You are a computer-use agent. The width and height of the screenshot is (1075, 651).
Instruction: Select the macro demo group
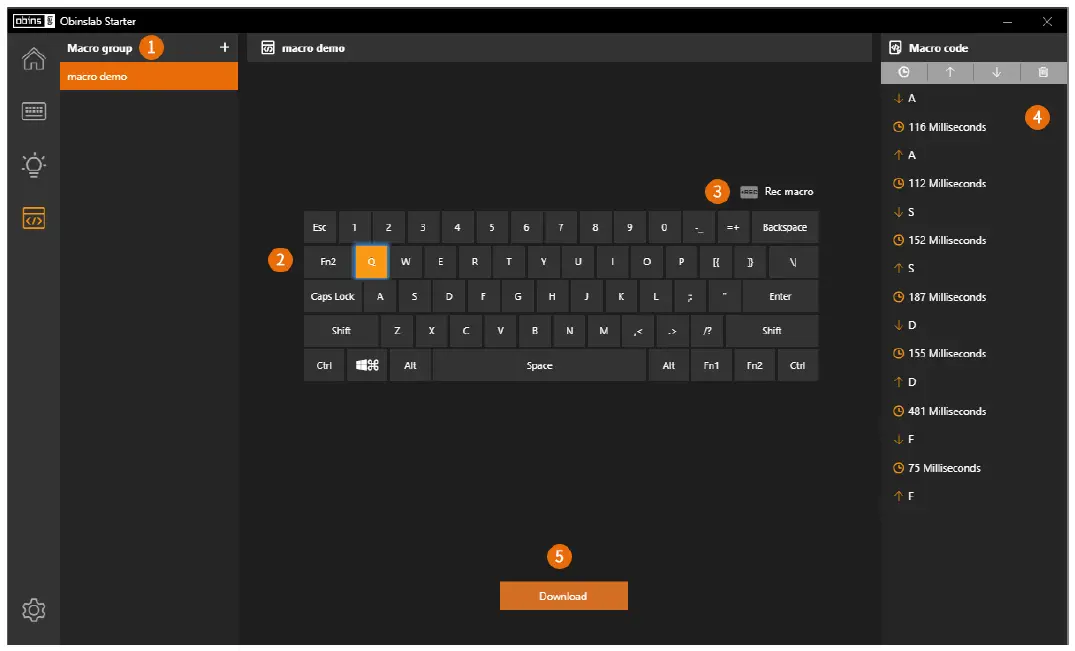click(x=149, y=76)
